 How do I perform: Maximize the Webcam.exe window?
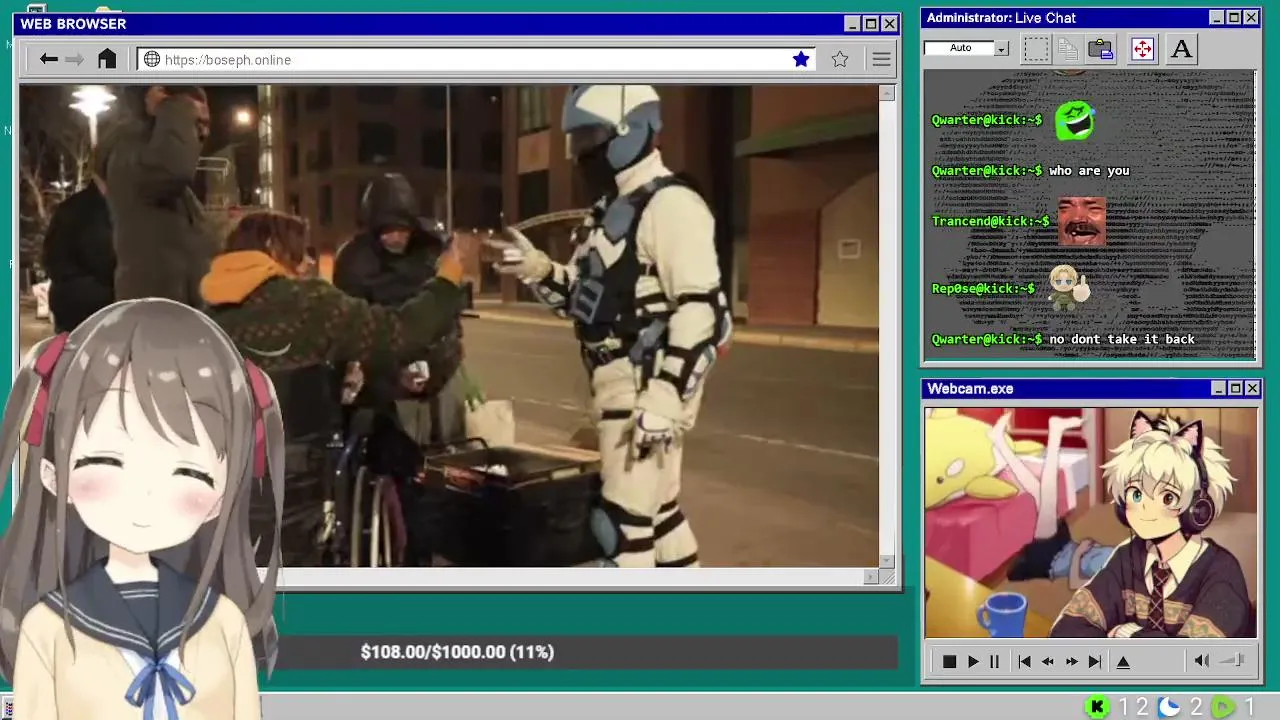click(x=1235, y=388)
